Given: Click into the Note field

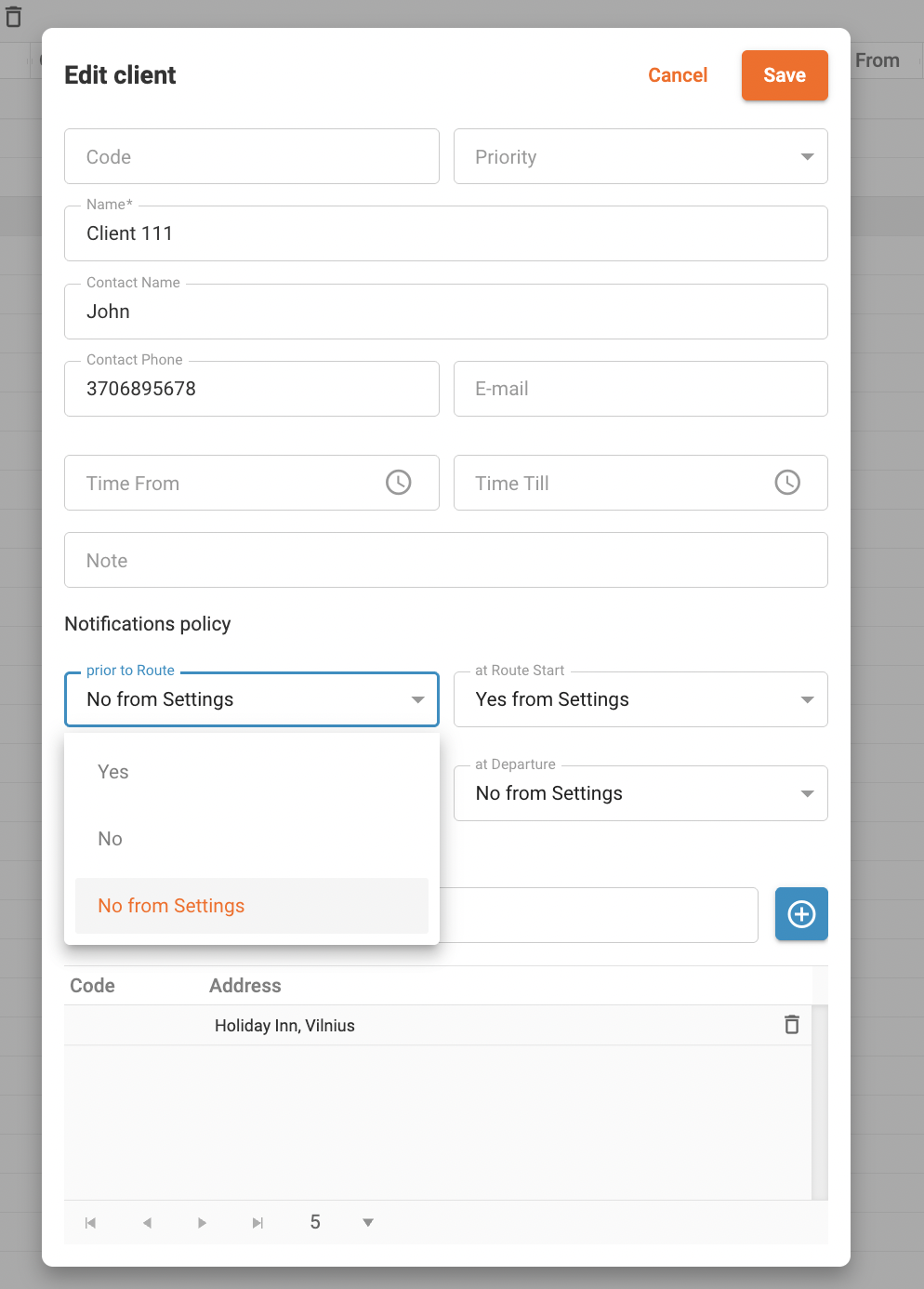Looking at the screenshot, I should (x=445, y=560).
